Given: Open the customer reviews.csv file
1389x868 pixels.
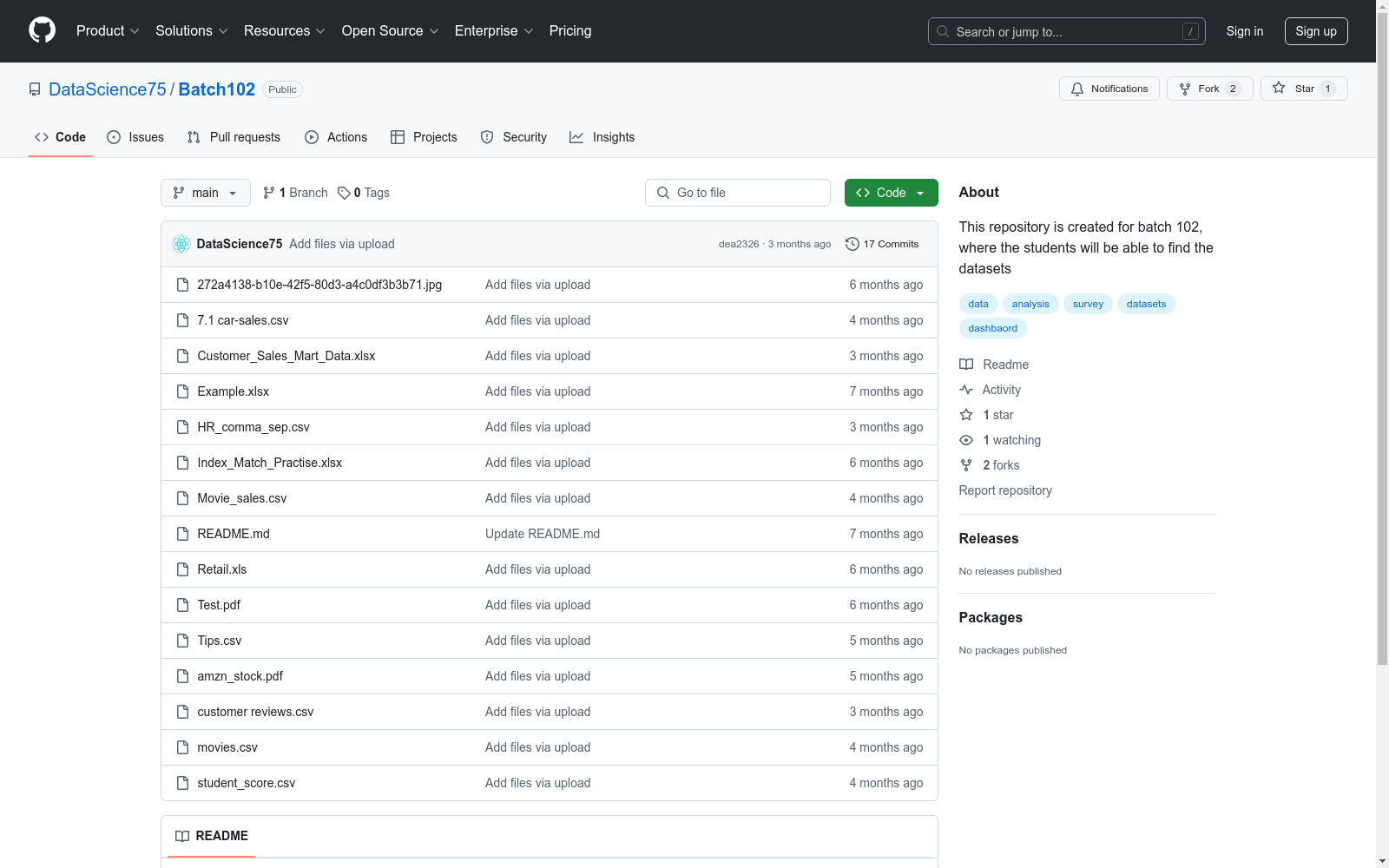Looking at the screenshot, I should coord(255,712).
